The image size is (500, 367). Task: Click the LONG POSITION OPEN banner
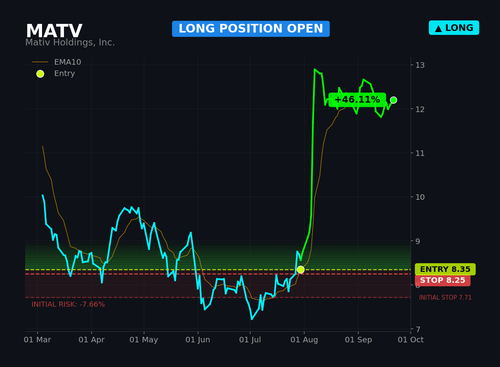coord(251,29)
